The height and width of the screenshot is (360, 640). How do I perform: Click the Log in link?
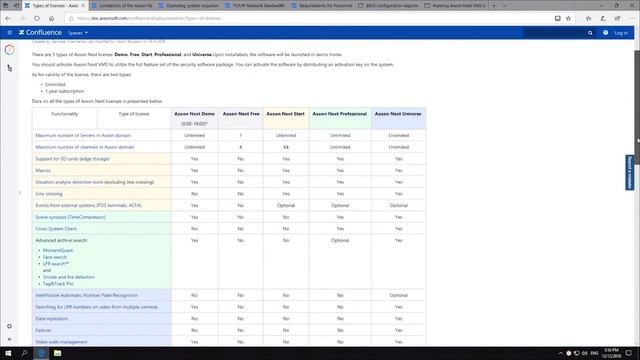[x=621, y=33]
